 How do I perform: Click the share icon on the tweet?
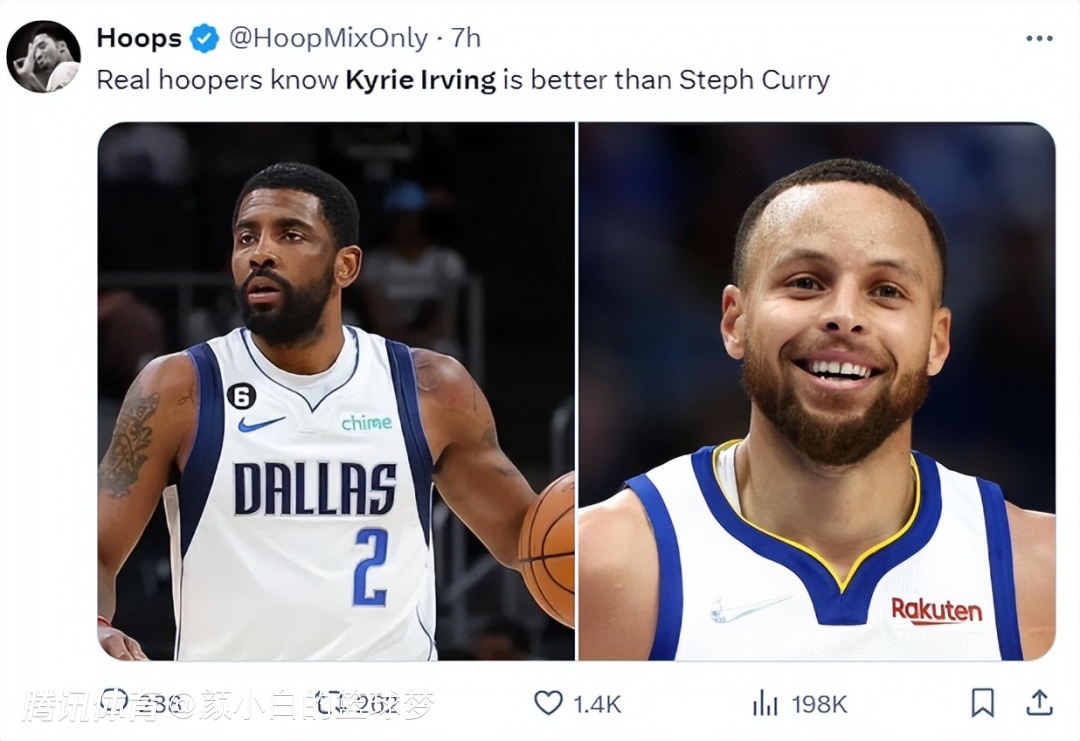pyautogui.click(x=1040, y=704)
